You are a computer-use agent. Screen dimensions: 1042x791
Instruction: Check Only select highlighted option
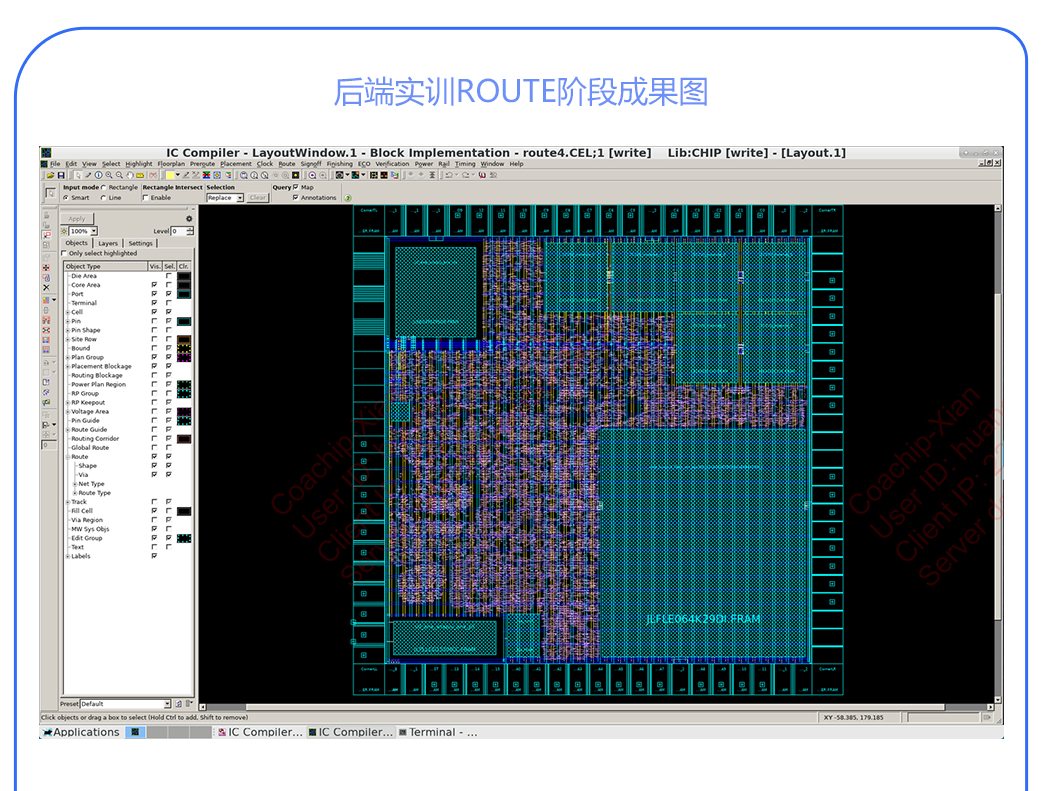point(64,253)
